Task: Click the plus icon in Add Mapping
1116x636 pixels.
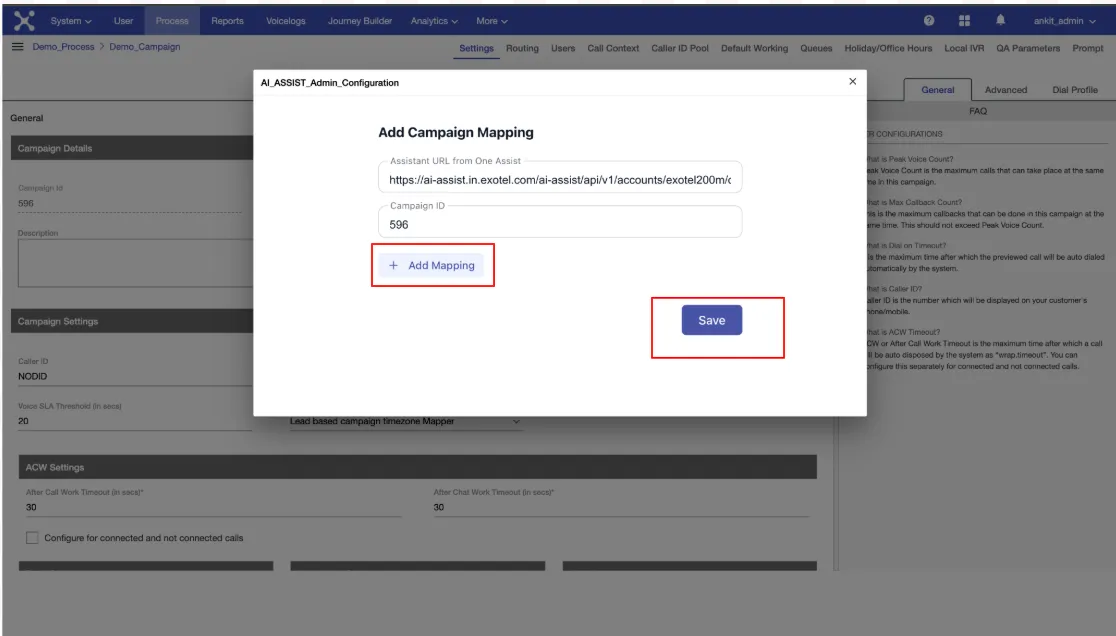Action: coord(393,265)
